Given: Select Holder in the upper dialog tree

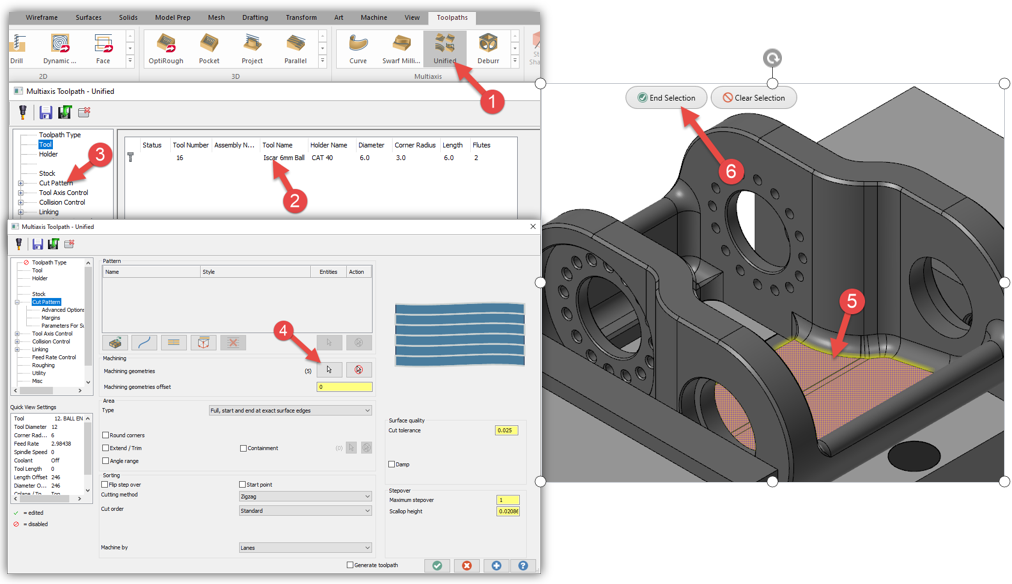Looking at the screenshot, I should click(x=48, y=154).
